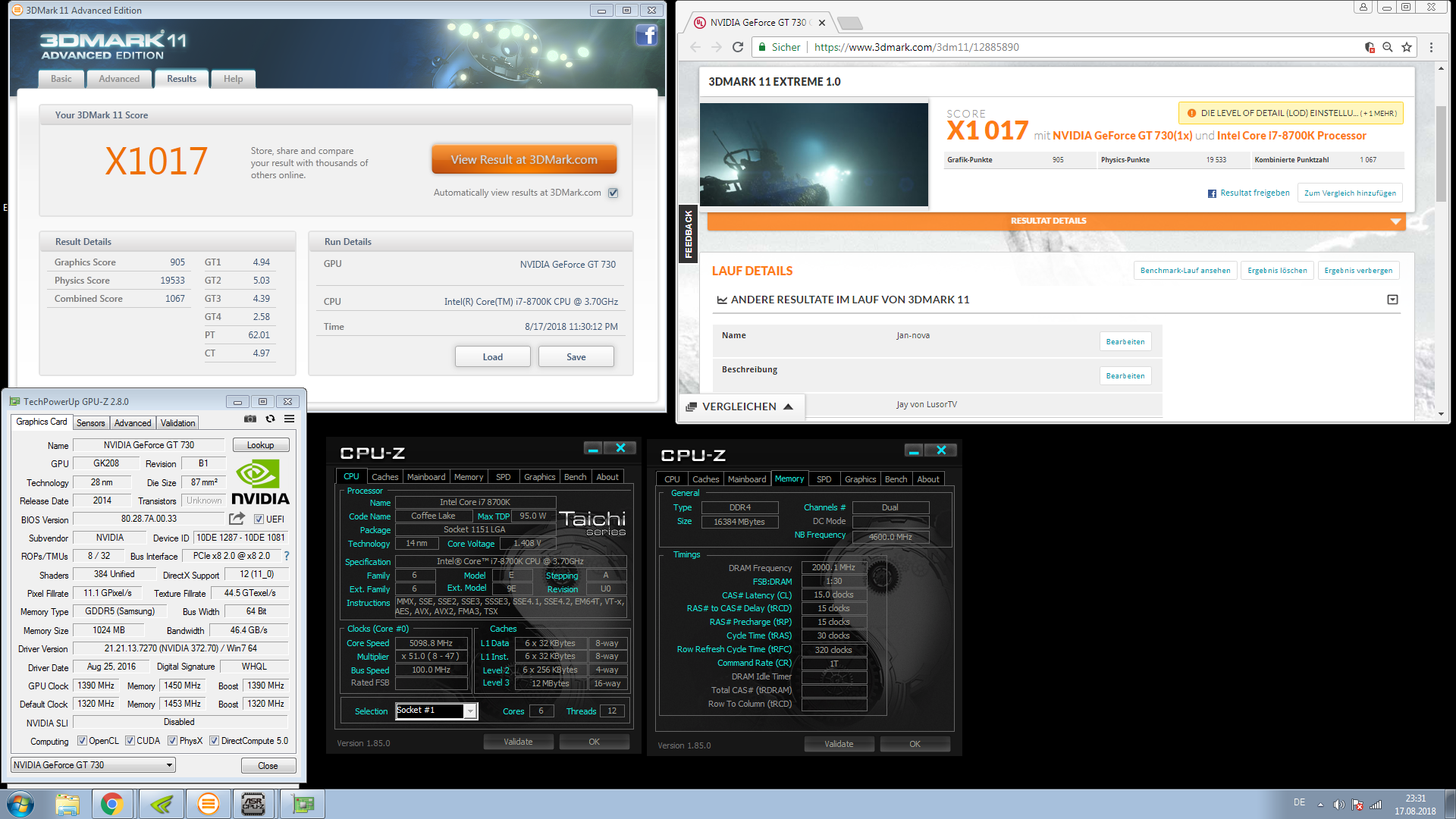Click Zum Vergleich hinzufügen button
The image size is (1456, 819).
pyautogui.click(x=1350, y=193)
